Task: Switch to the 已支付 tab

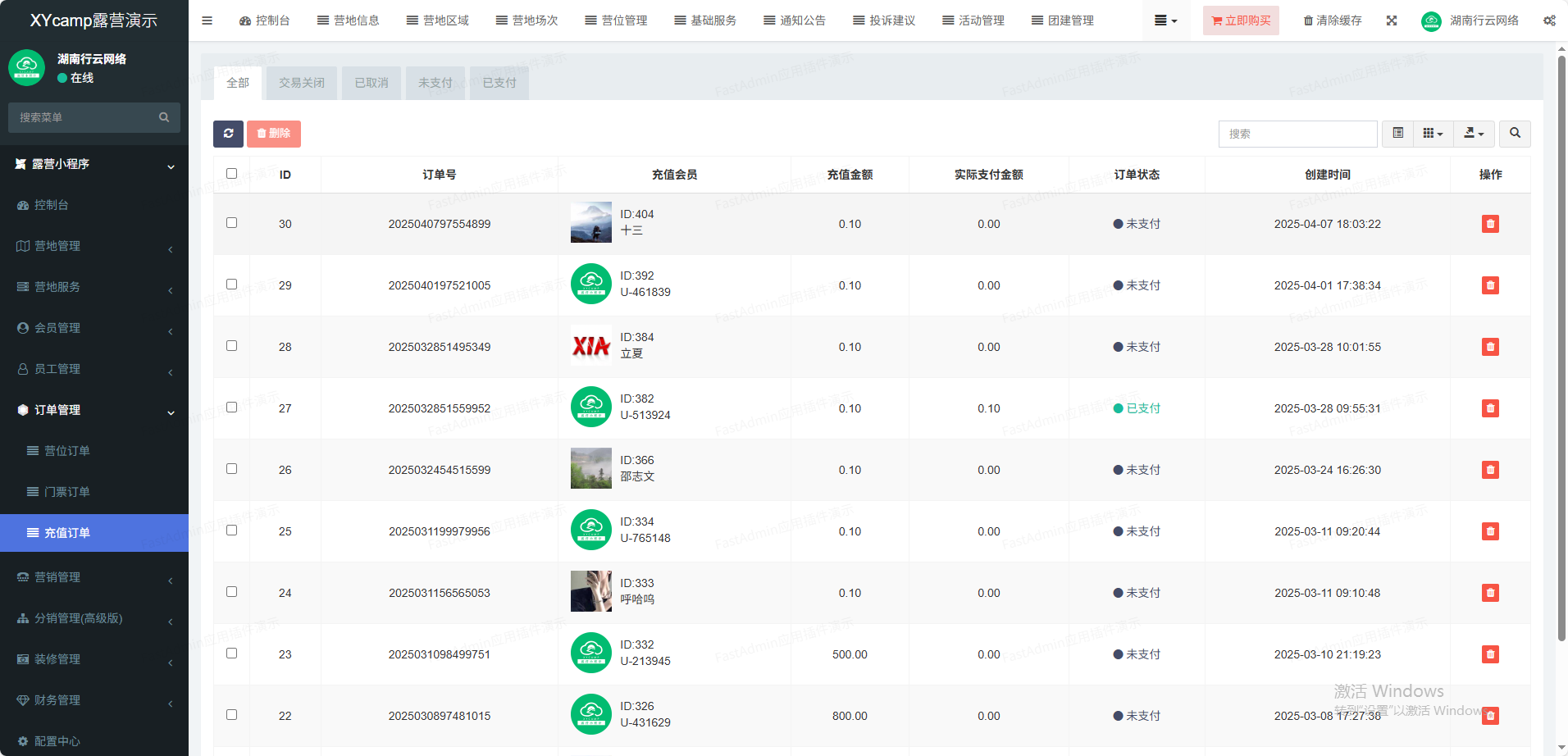Action: tap(499, 83)
